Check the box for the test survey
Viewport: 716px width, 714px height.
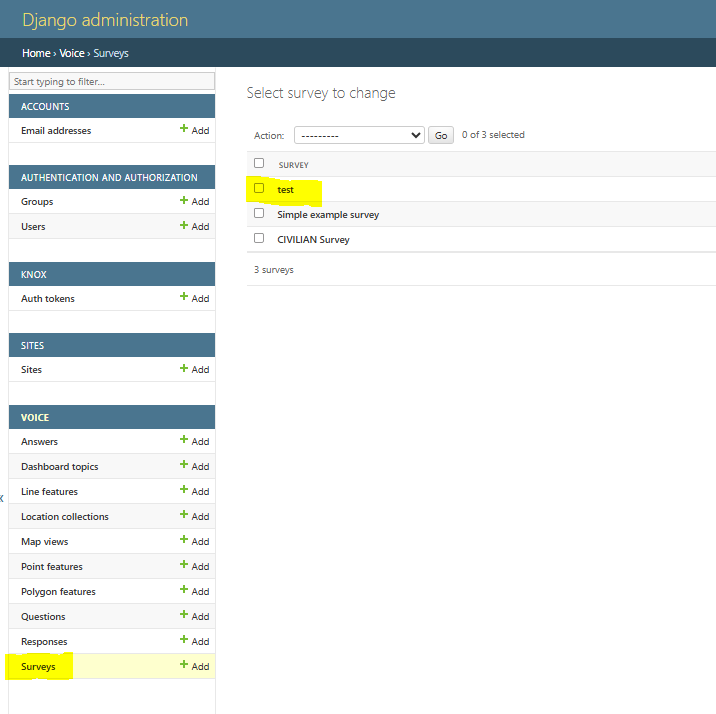click(259, 188)
